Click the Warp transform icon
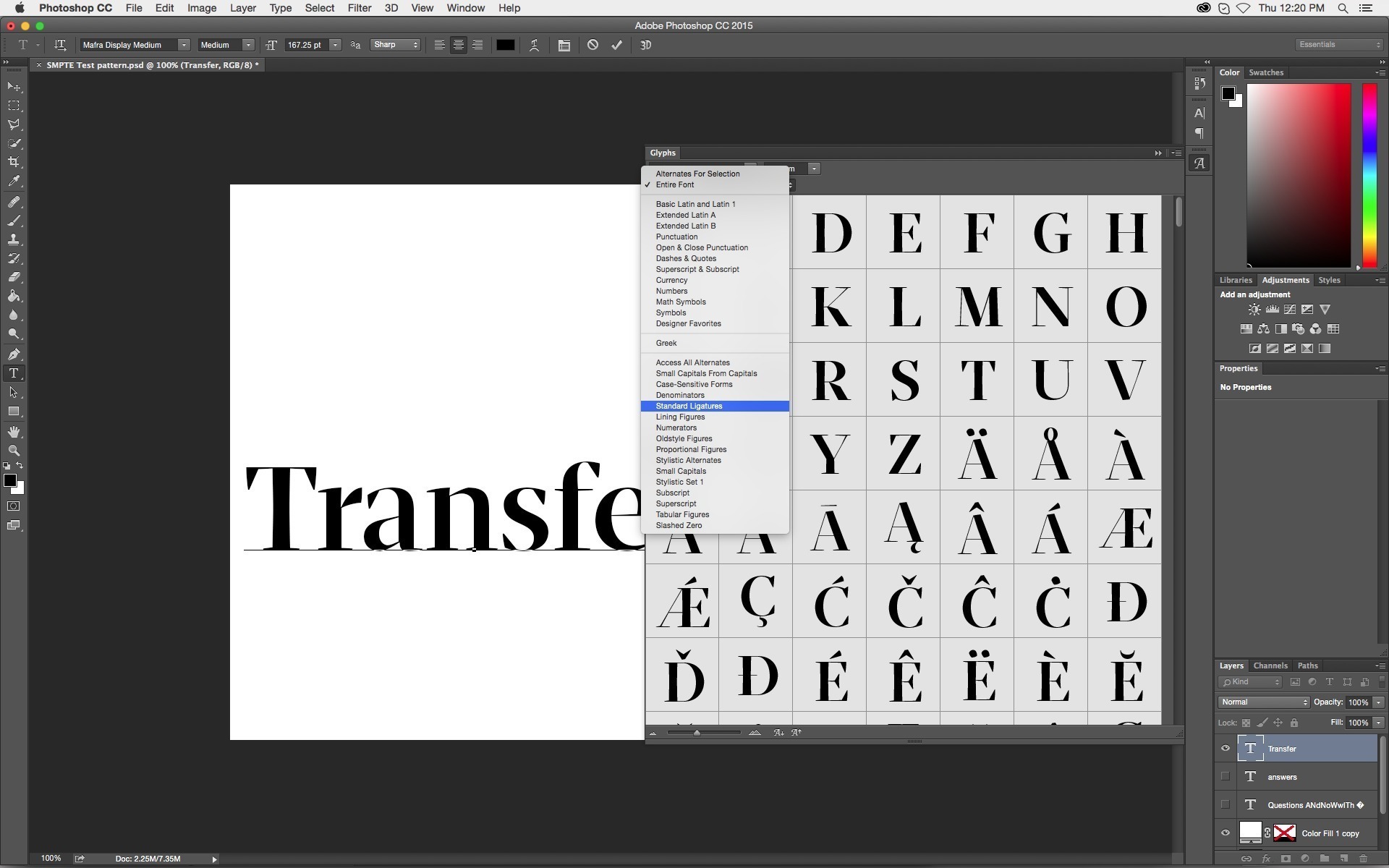This screenshot has height=868, width=1389. click(x=535, y=45)
